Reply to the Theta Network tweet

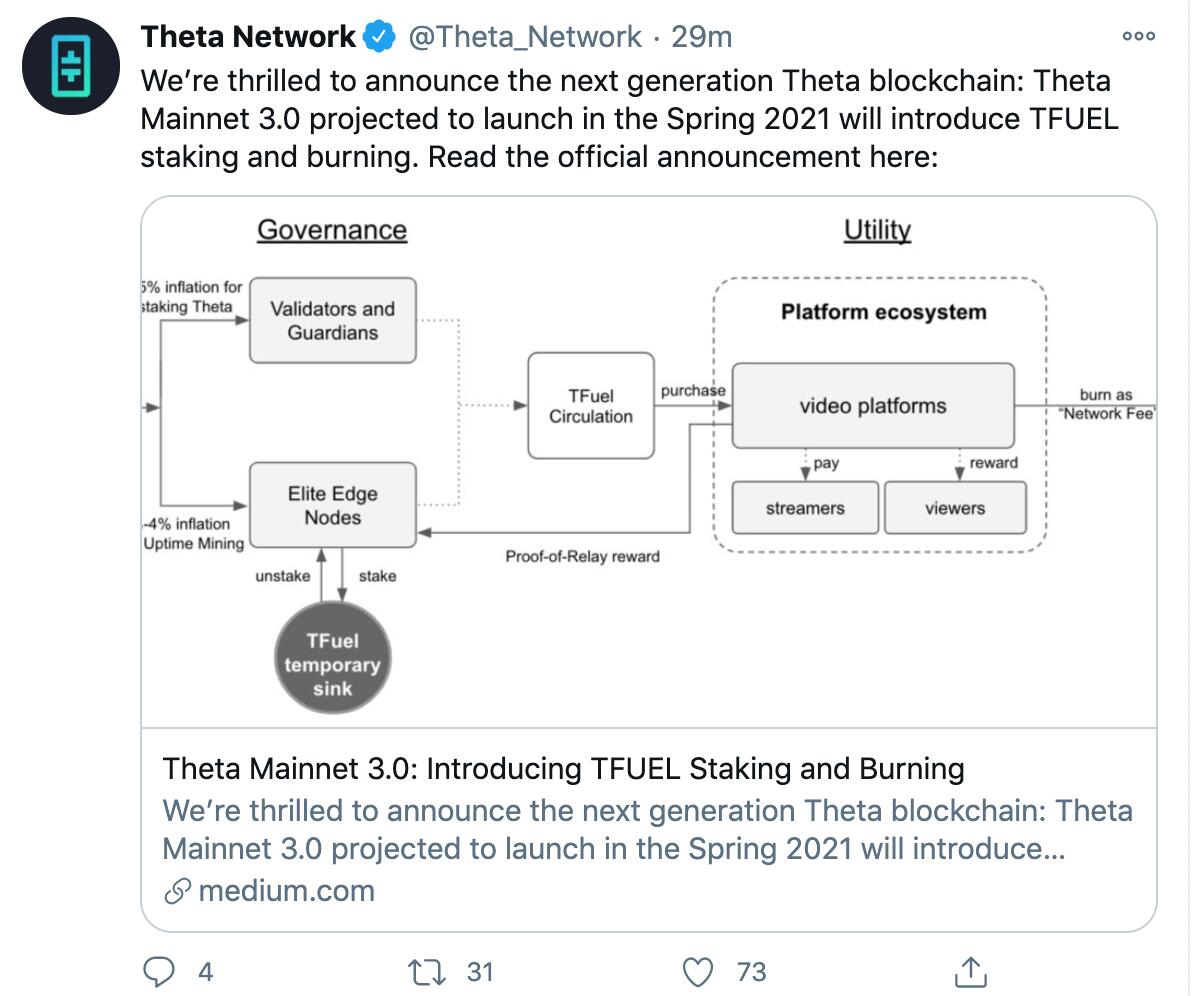point(160,971)
